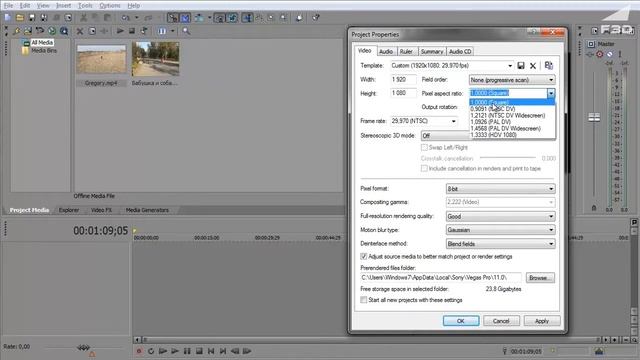
Task: Click OK in Project Properties
Action: (x=461, y=321)
